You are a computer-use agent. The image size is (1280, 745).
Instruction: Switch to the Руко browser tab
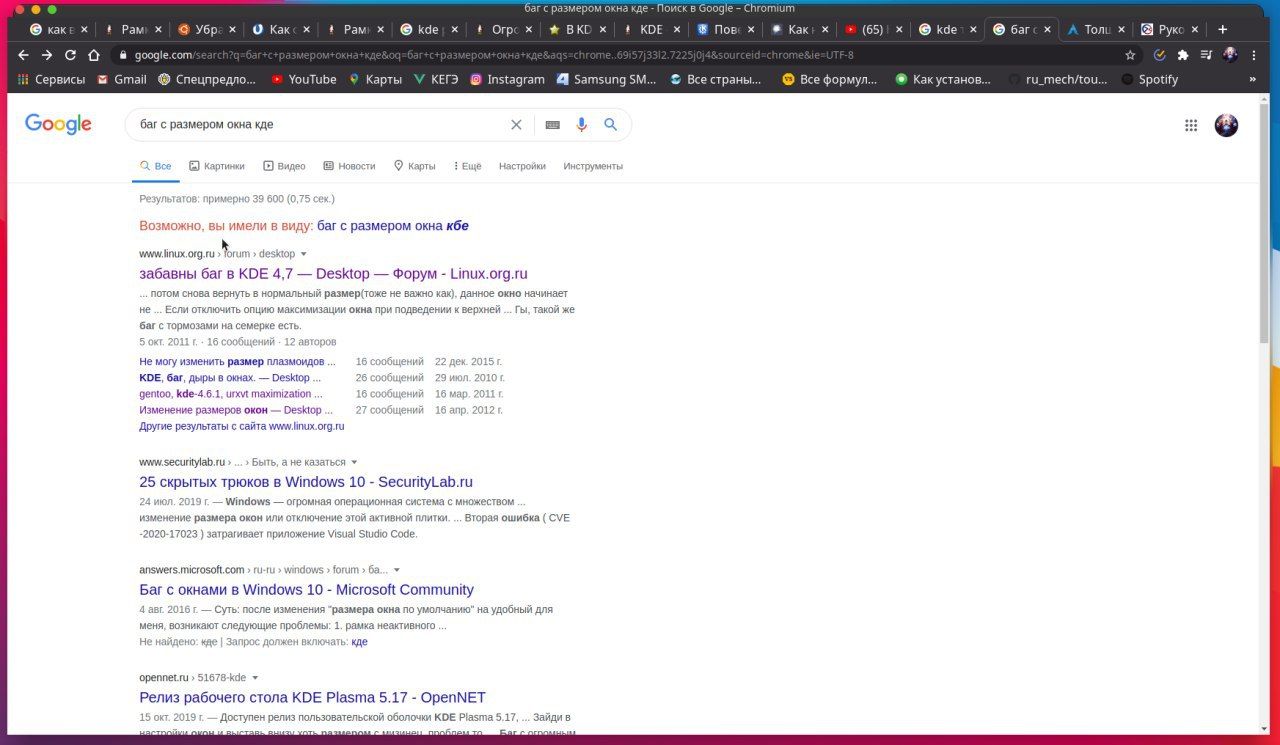coord(1170,29)
